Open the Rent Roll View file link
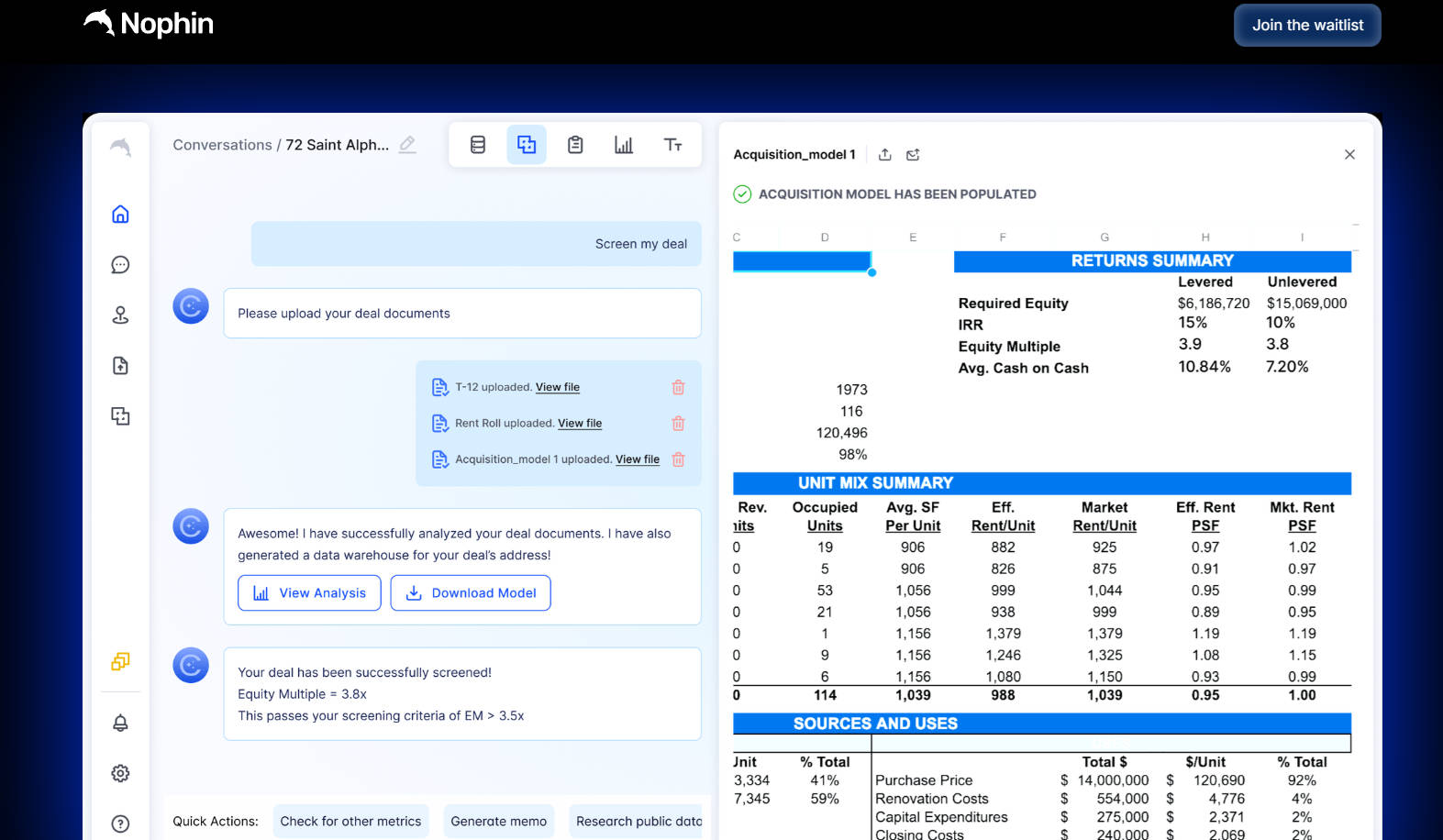 [x=580, y=424]
